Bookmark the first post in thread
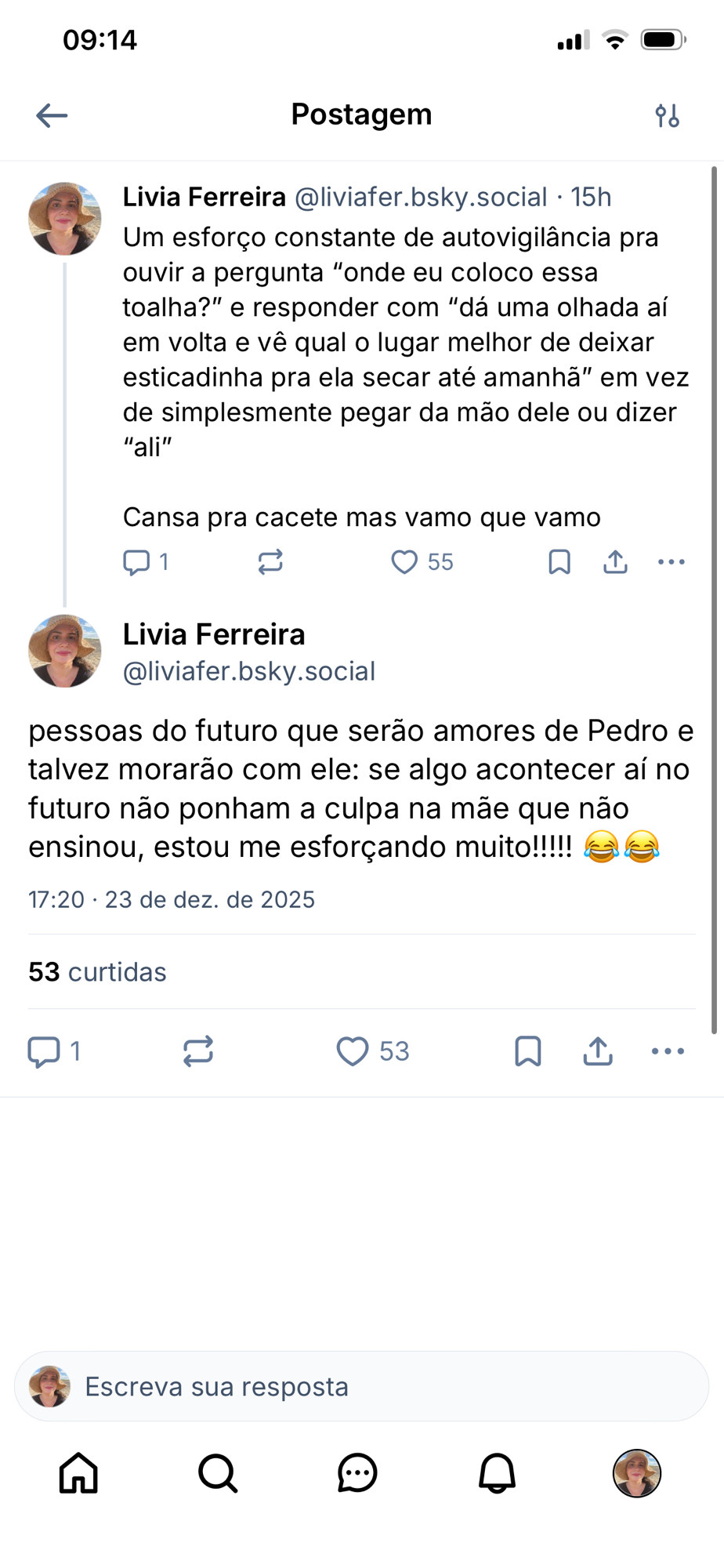This screenshot has height=1568, width=724. 559,562
